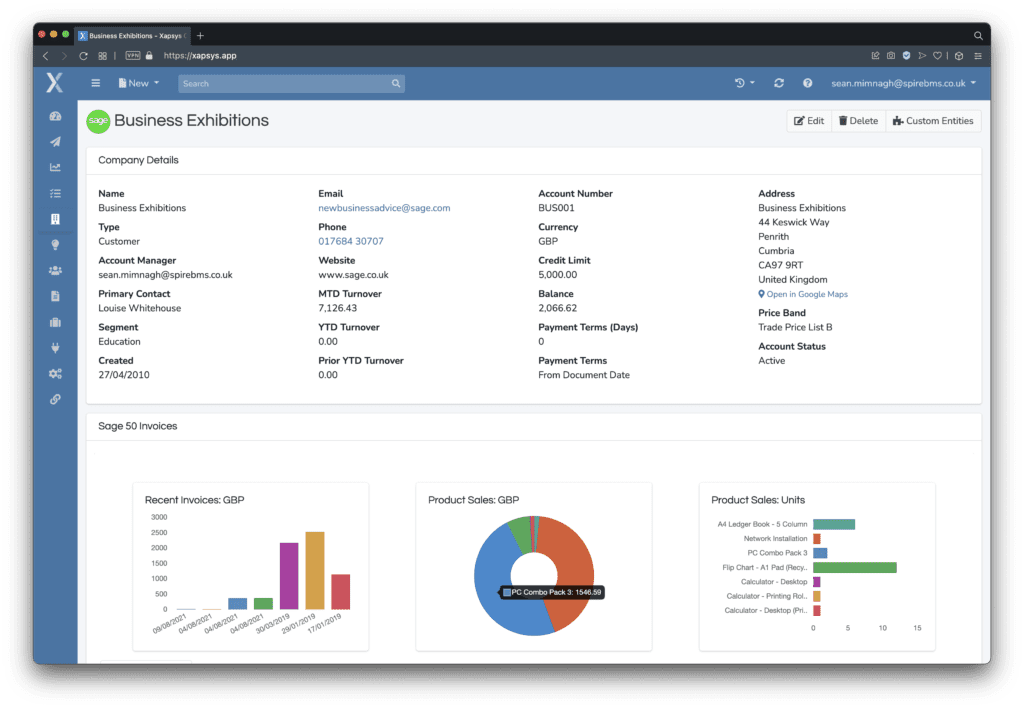The height and width of the screenshot is (708, 1024).
Task: Click the yellow 29/01/2019 invoice bar
Action: point(315,571)
